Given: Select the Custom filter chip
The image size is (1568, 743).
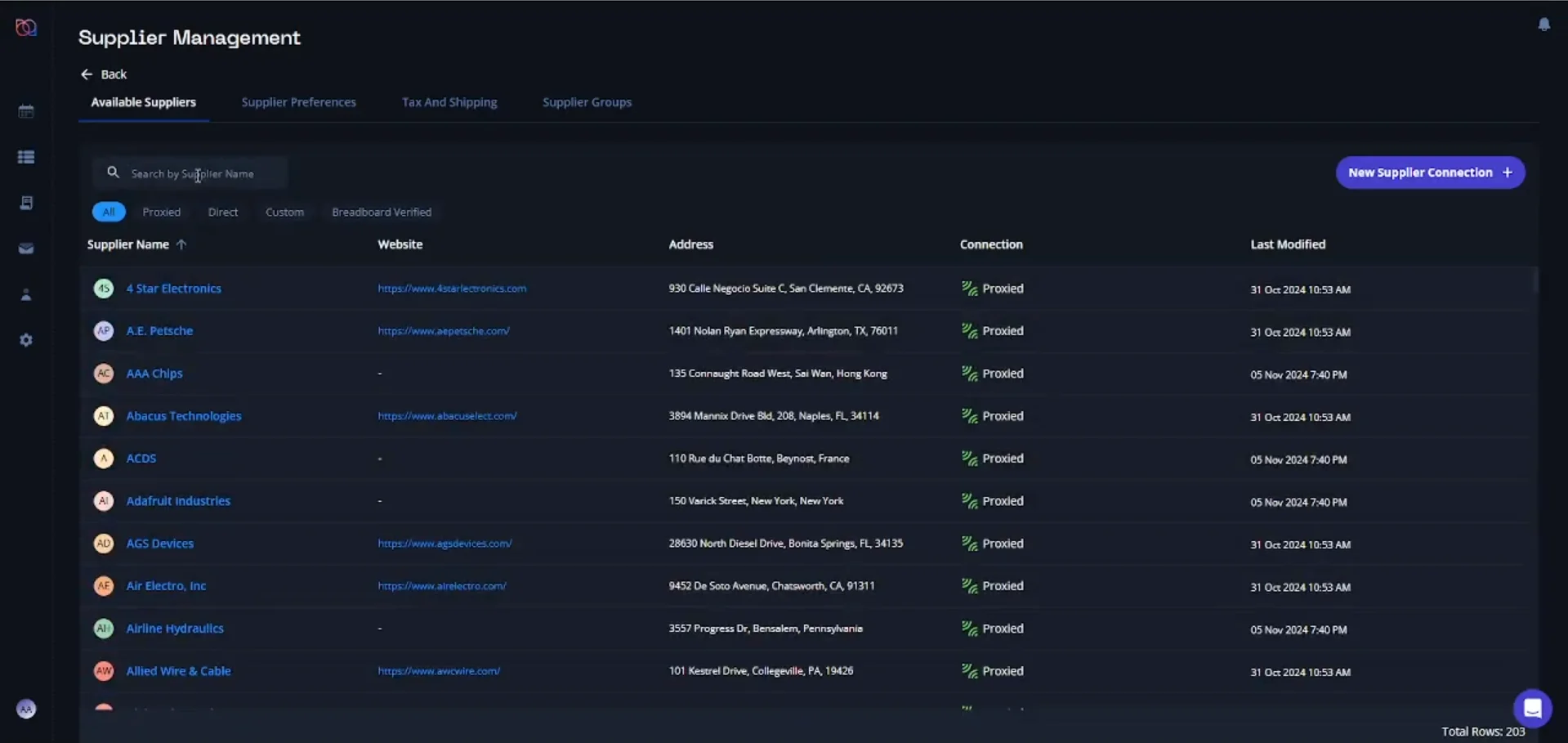Looking at the screenshot, I should click(x=284, y=212).
